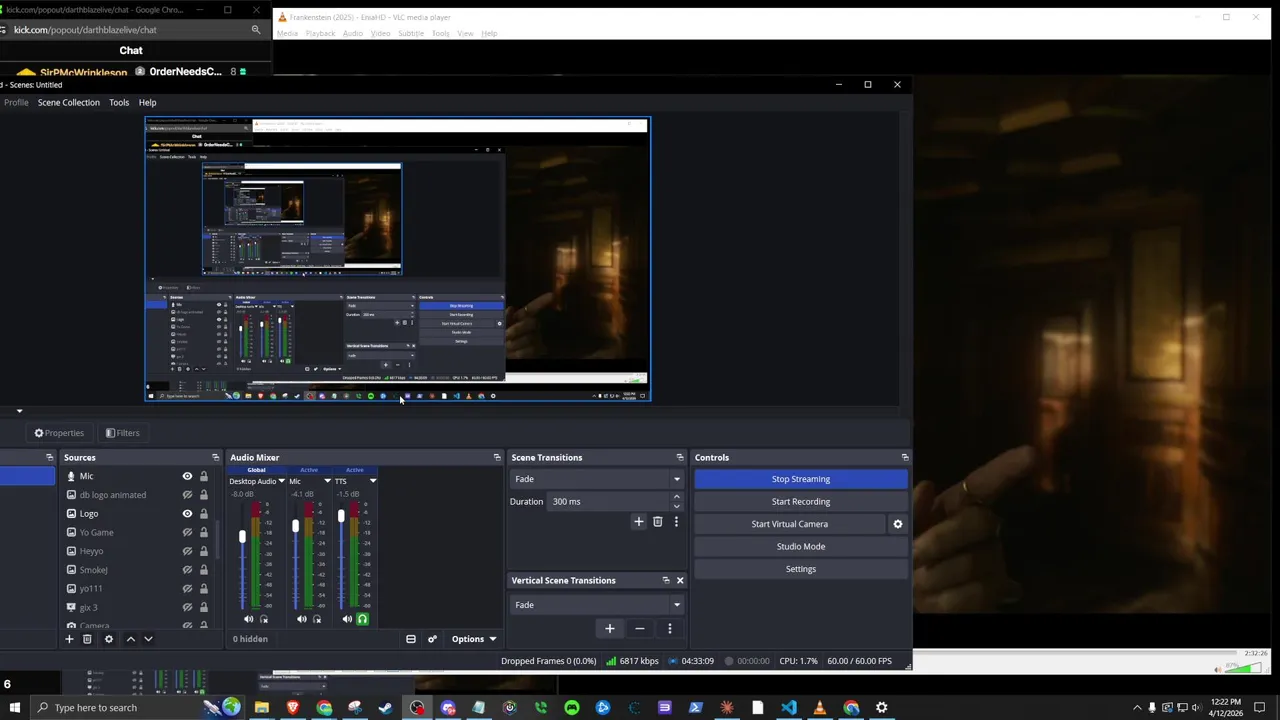Adjust Desktop Audio volume fader

click(242, 538)
